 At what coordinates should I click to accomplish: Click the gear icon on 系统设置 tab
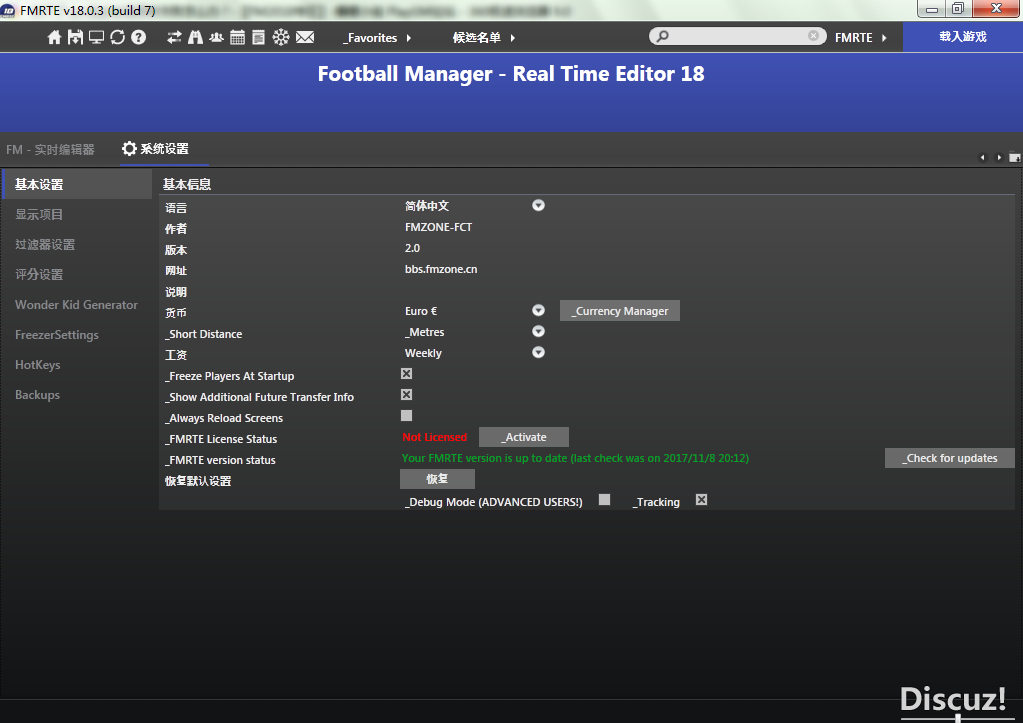click(129, 149)
